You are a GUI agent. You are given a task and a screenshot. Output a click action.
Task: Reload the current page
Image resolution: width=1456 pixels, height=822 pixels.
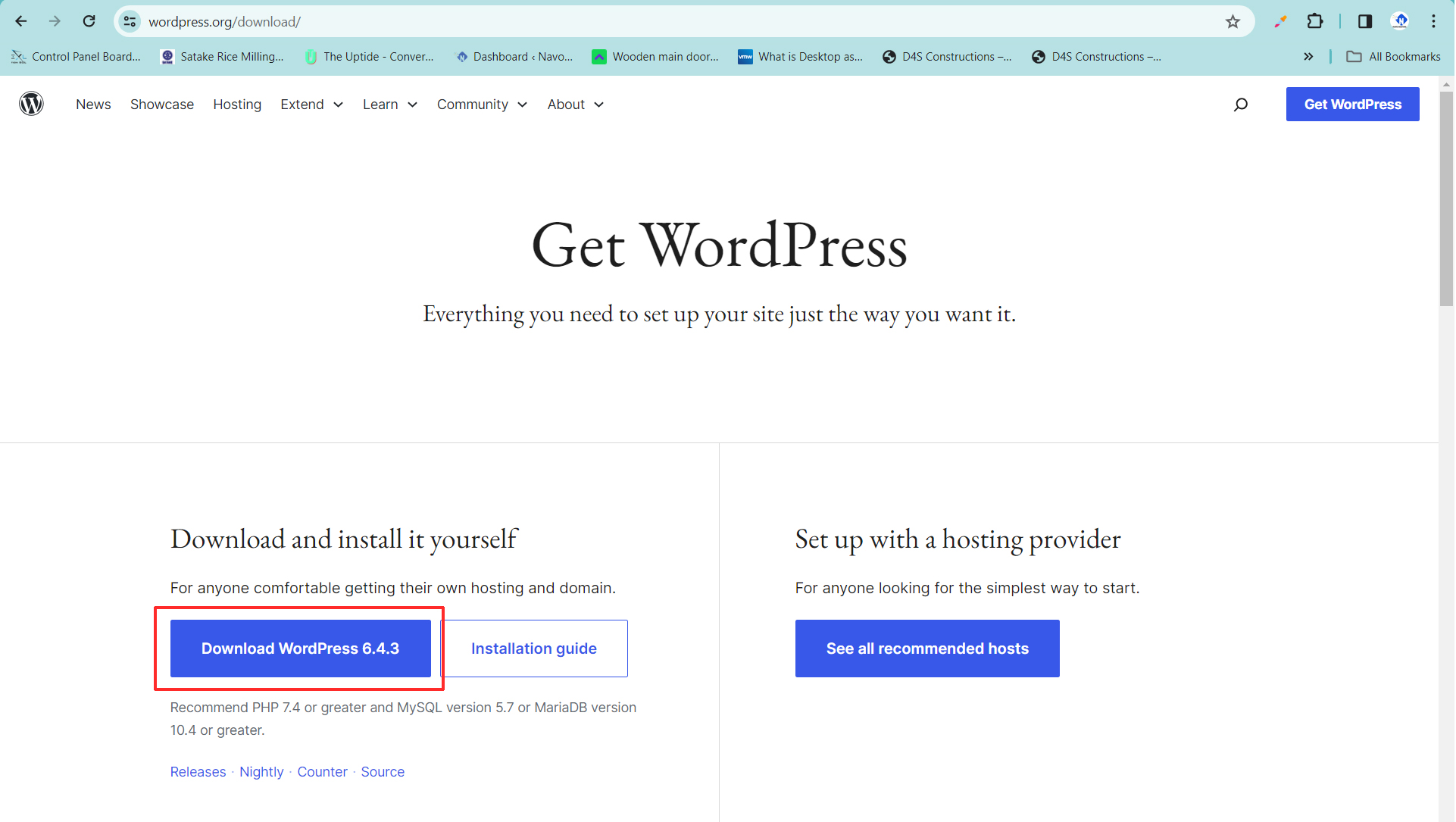pyautogui.click(x=89, y=21)
